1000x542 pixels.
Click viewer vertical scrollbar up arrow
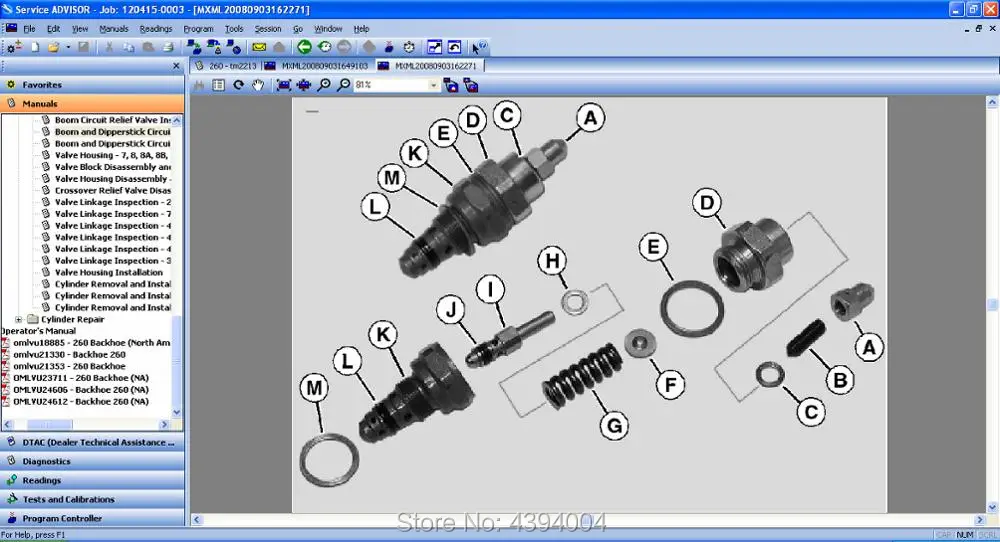(992, 101)
